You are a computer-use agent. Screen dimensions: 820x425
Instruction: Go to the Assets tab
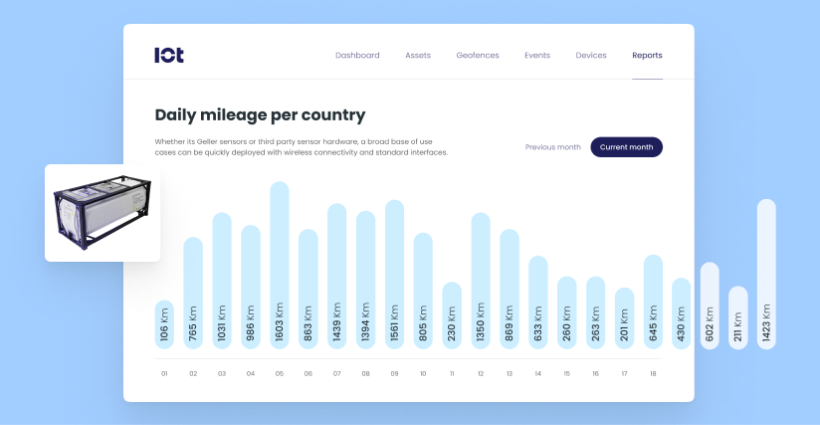[418, 55]
